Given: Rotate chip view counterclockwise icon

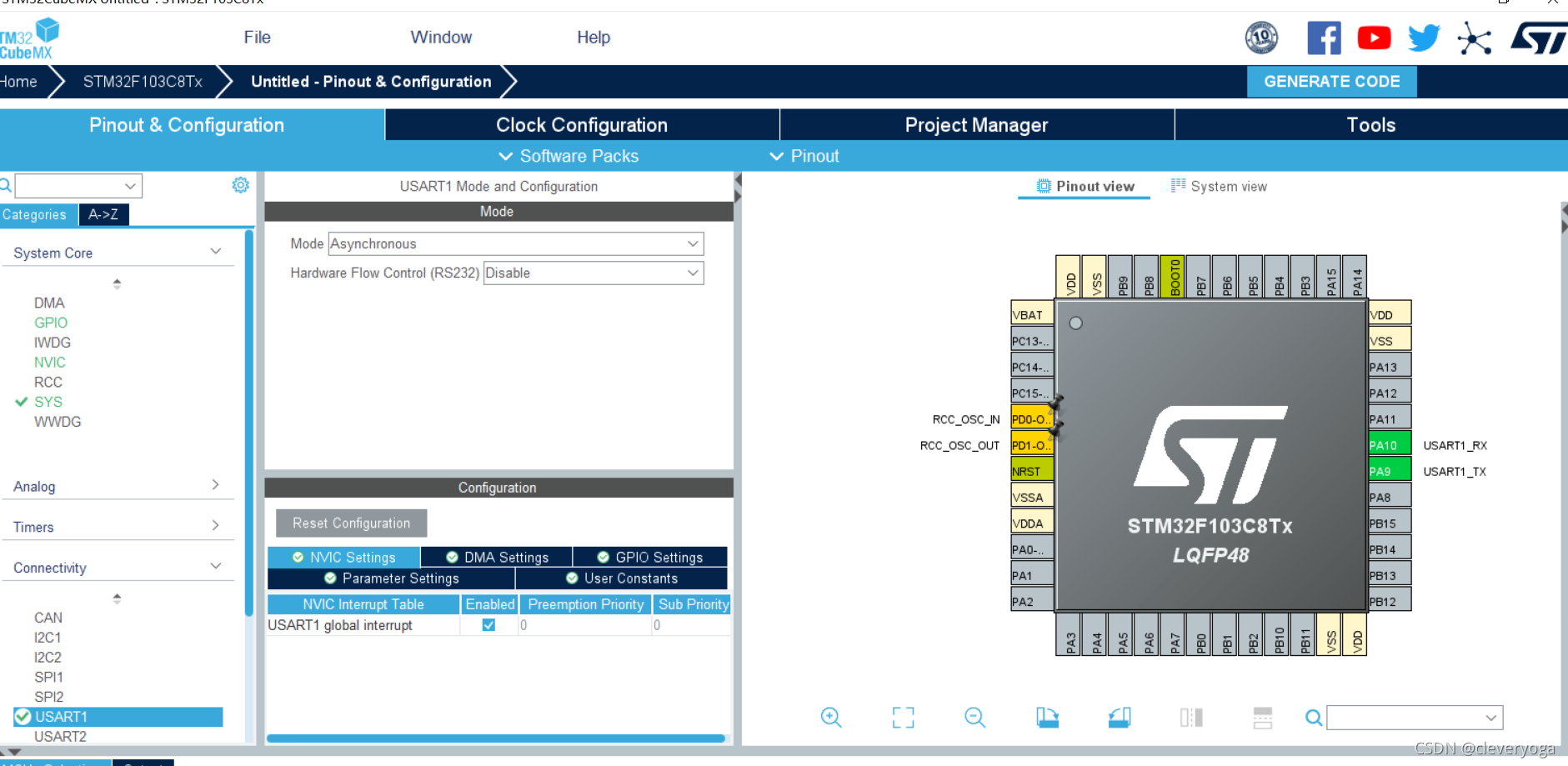Looking at the screenshot, I should (1120, 717).
